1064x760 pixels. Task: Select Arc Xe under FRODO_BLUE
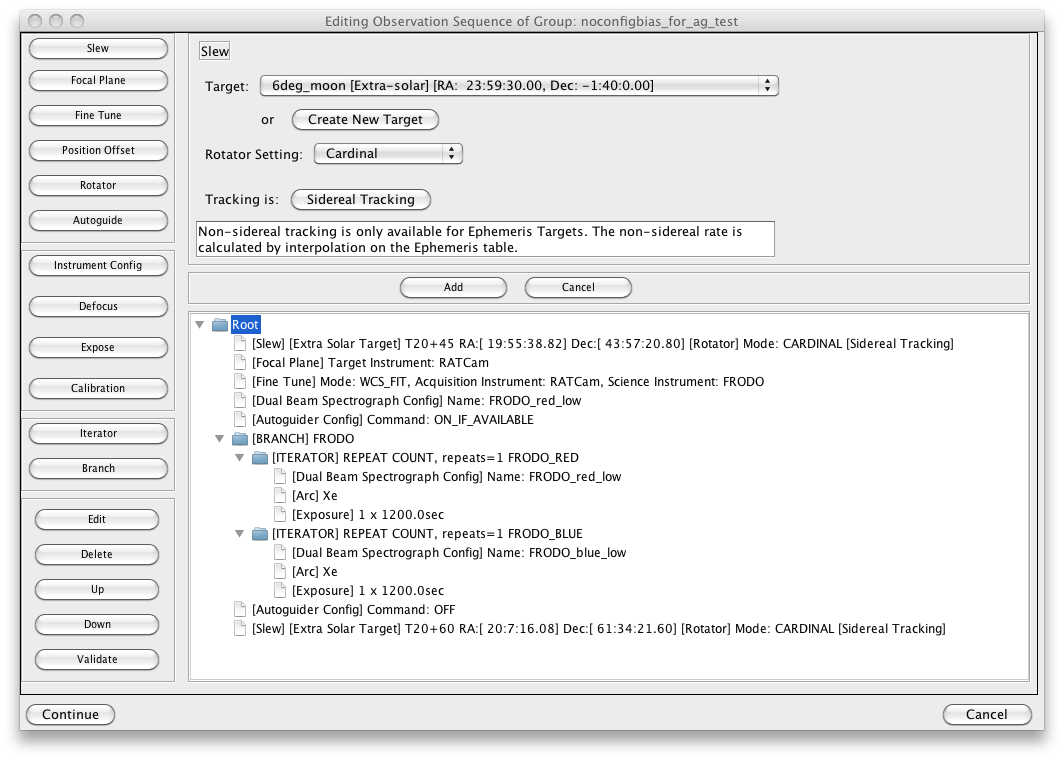[x=315, y=571]
